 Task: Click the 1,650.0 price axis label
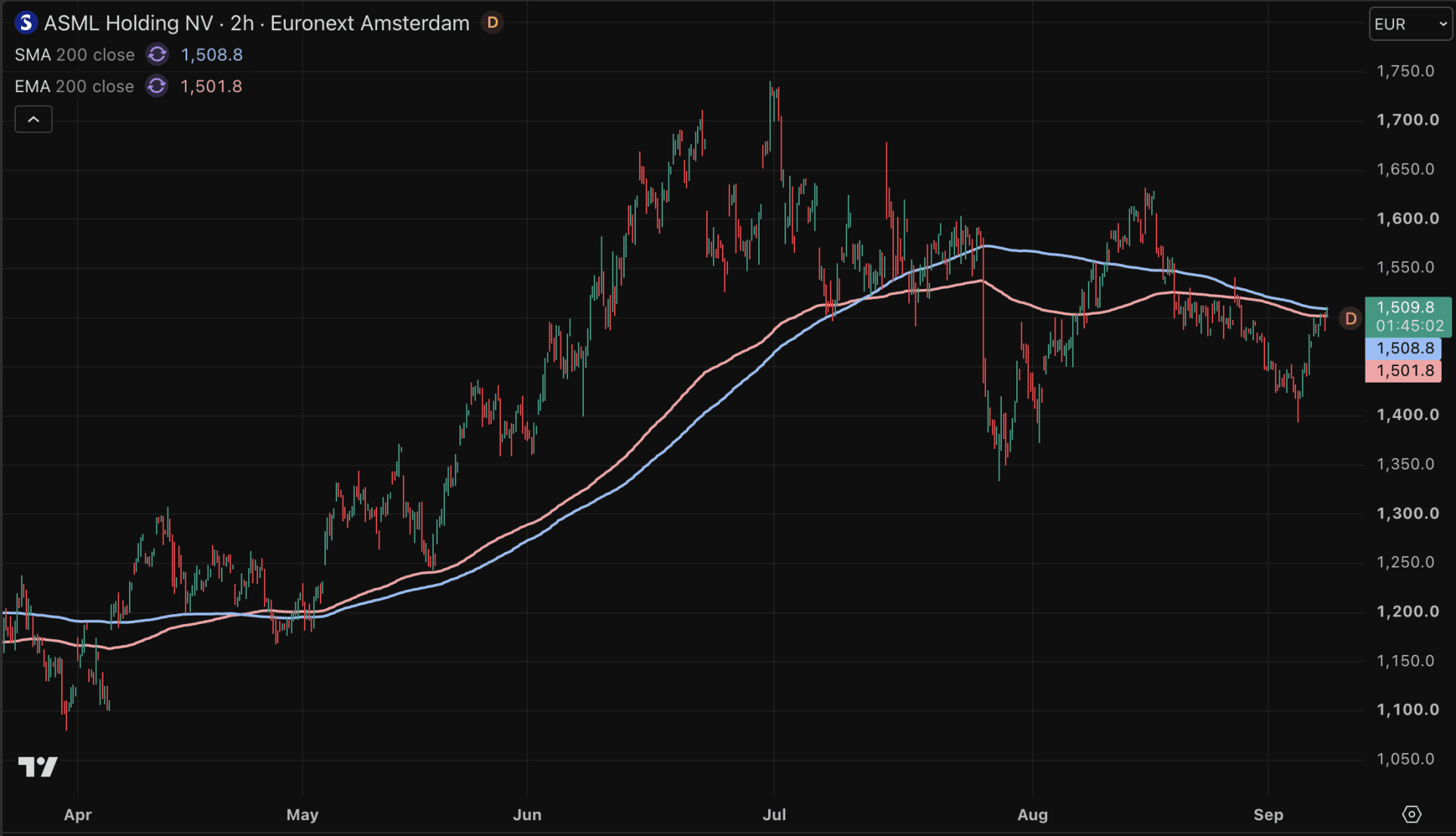click(x=1405, y=169)
